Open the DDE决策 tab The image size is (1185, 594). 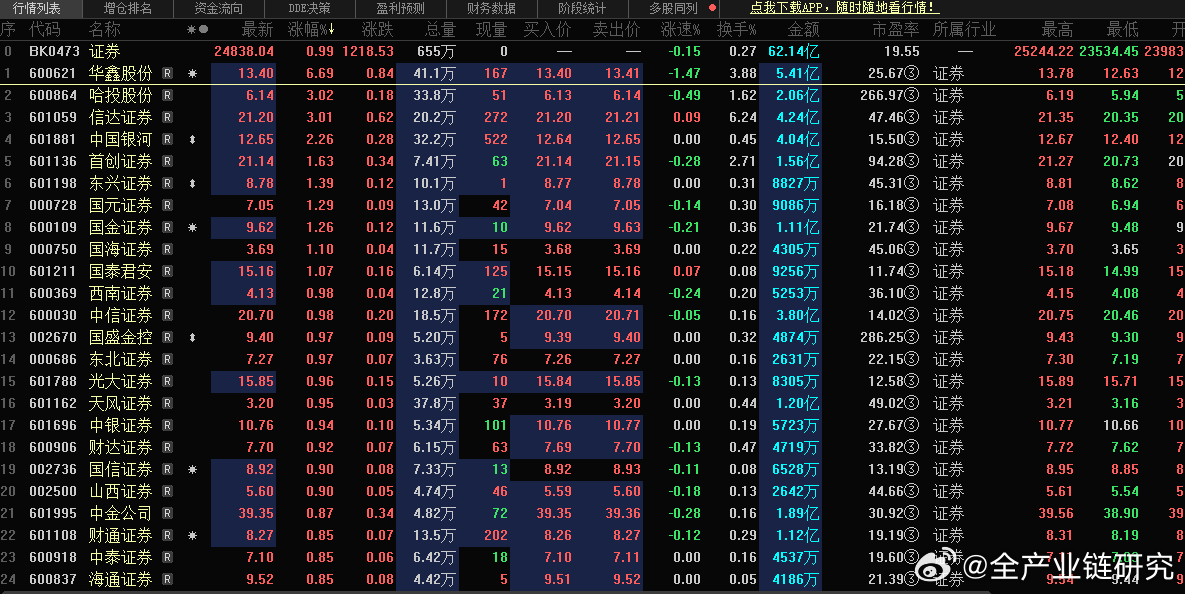pos(309,8)
